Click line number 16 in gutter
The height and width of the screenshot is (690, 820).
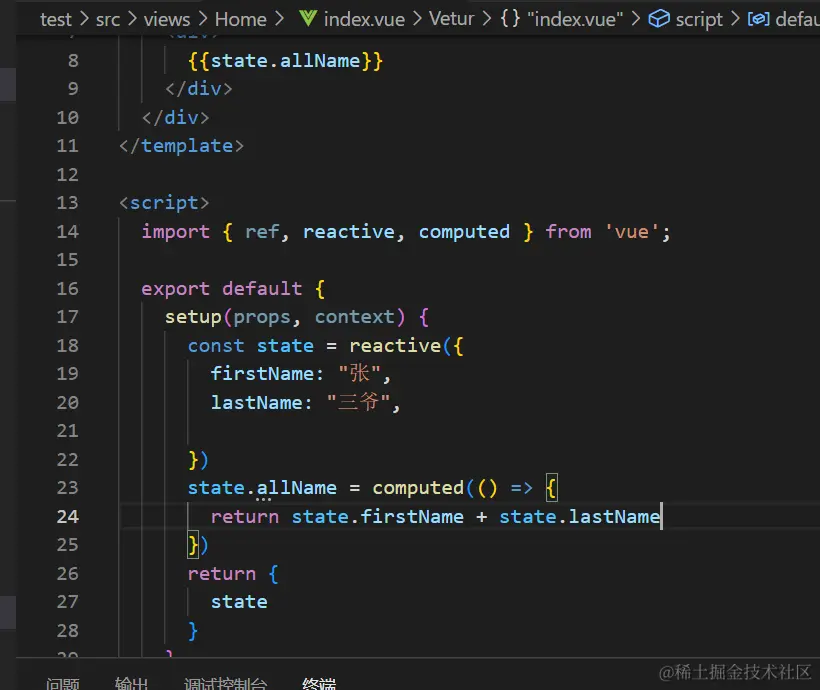coord(67,288)
